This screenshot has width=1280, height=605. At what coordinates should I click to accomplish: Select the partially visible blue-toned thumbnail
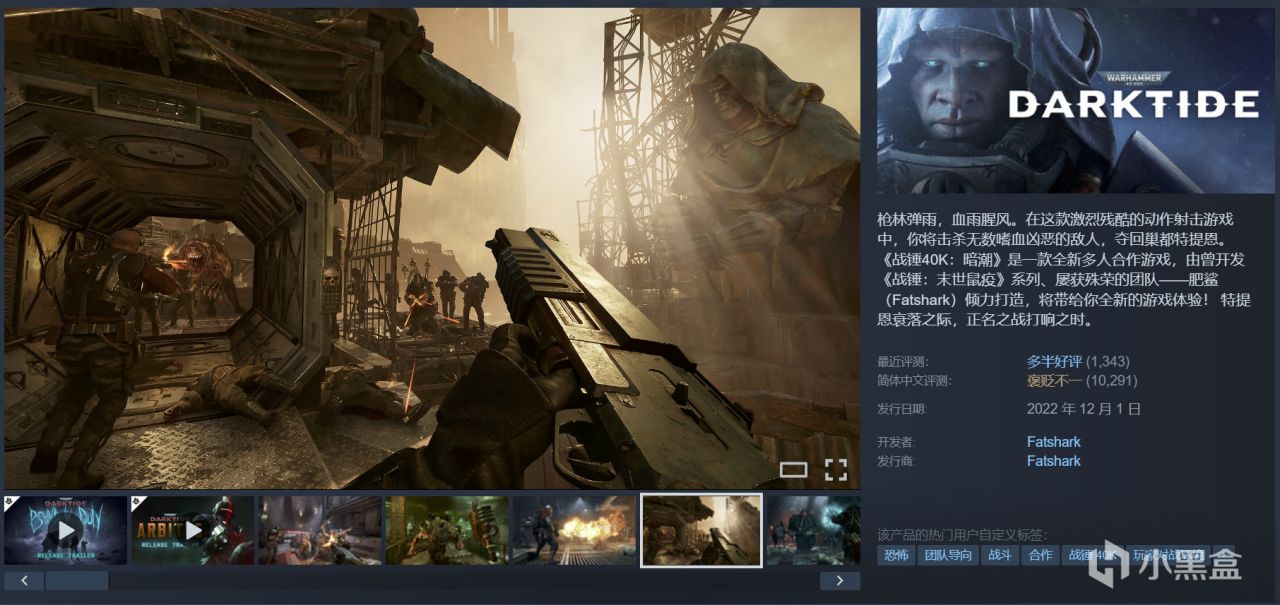[x=813, y=530]
